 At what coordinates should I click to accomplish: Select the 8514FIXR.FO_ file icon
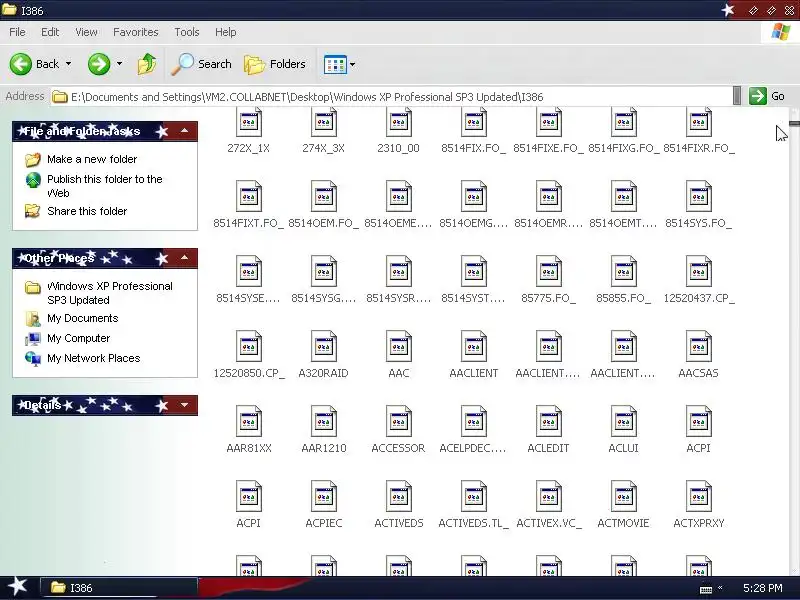(698, 122)
